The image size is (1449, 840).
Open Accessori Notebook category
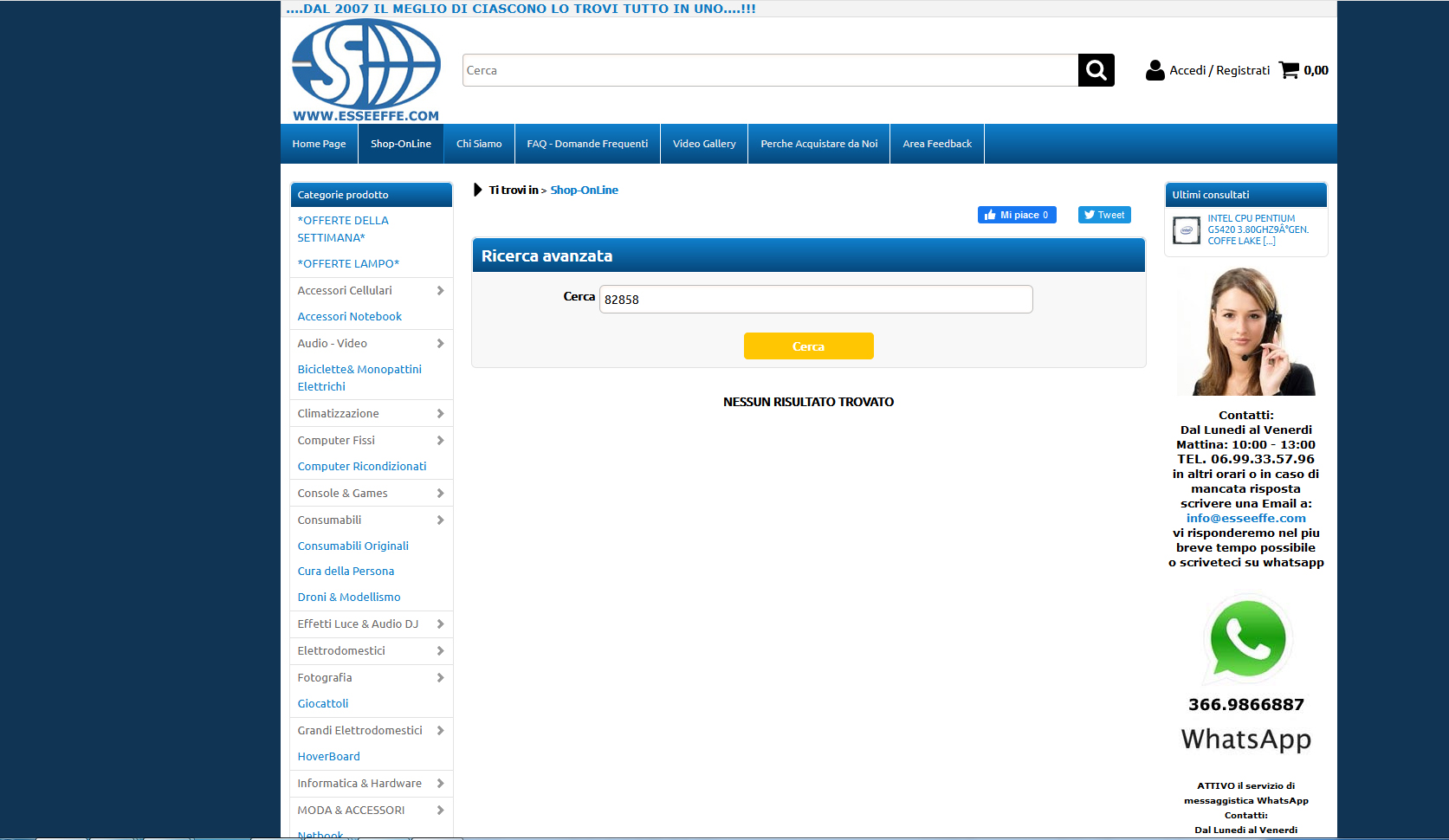(x=350, y=317)
